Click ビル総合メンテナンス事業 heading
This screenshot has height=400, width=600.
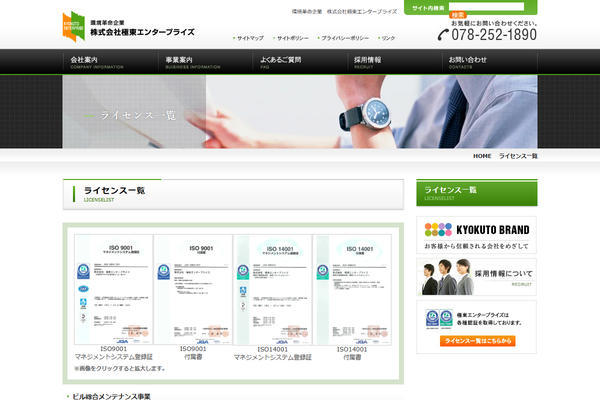(x=111, y=397)
